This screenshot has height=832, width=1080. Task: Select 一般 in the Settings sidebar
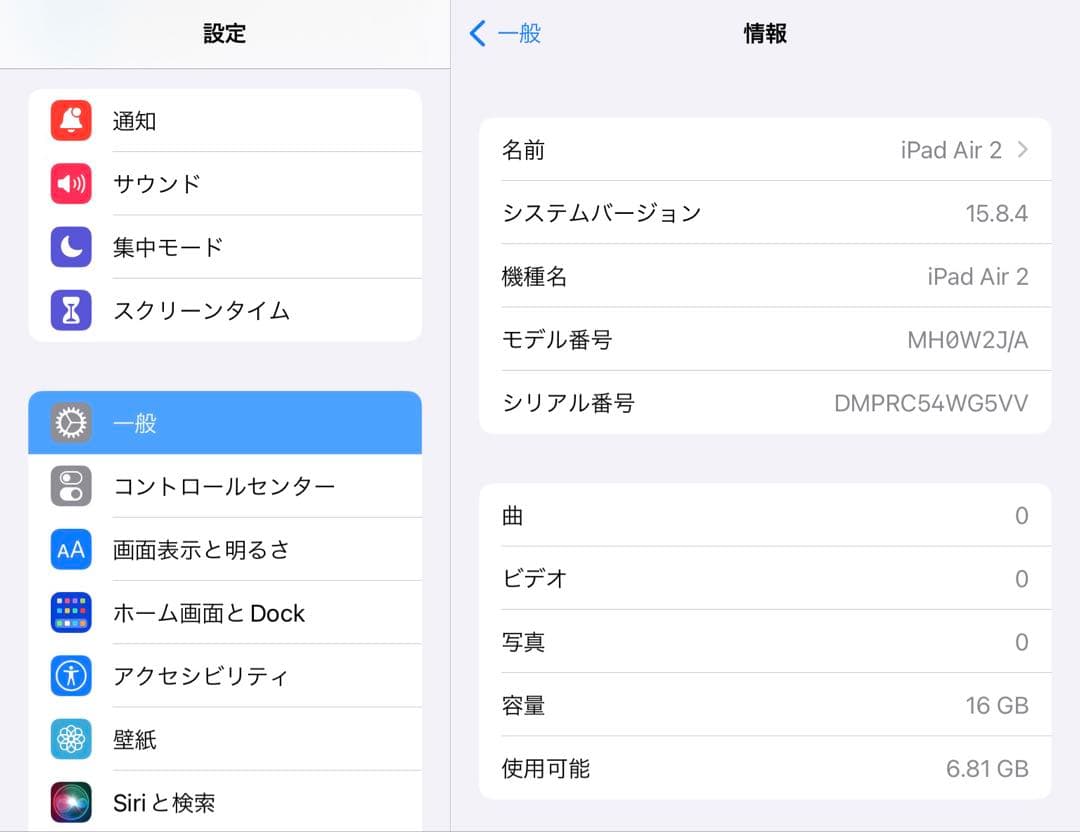click(200, 422)
